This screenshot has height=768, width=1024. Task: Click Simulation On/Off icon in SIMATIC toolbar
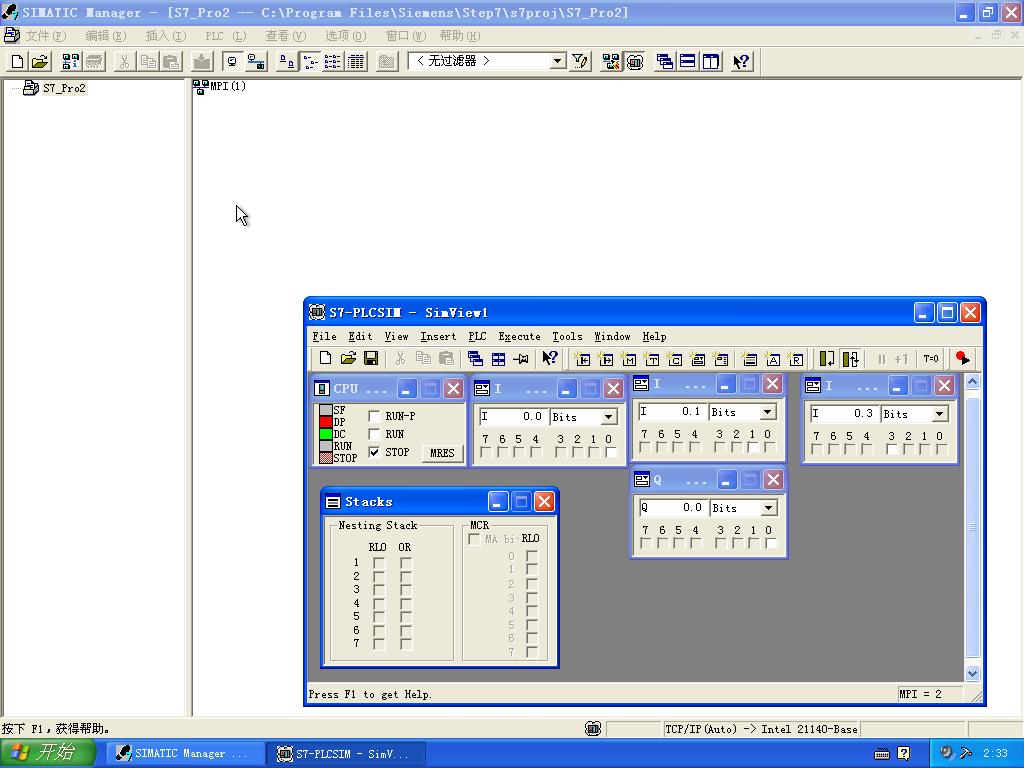pos(635,61)
